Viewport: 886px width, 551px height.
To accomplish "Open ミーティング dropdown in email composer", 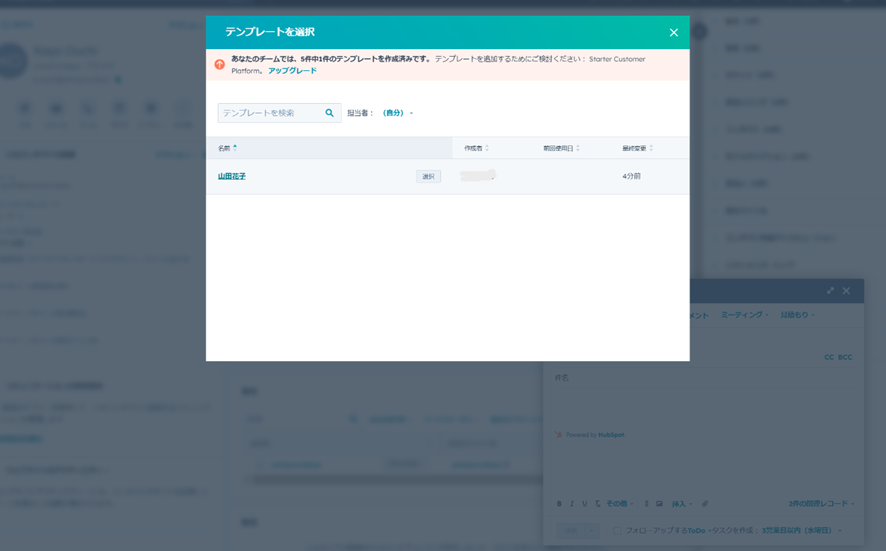I will tap(744, 315).
